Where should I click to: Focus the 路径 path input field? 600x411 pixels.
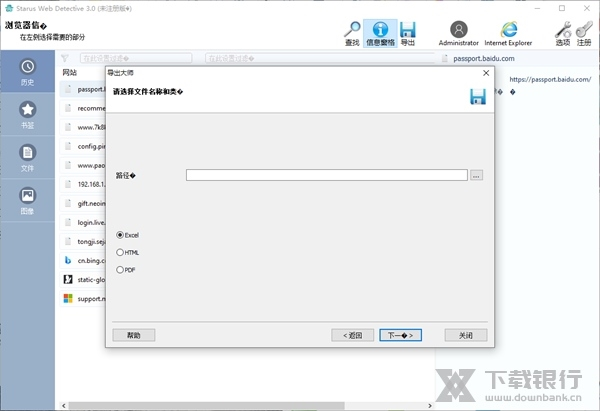pyautogui.click(x=327, y=175)
